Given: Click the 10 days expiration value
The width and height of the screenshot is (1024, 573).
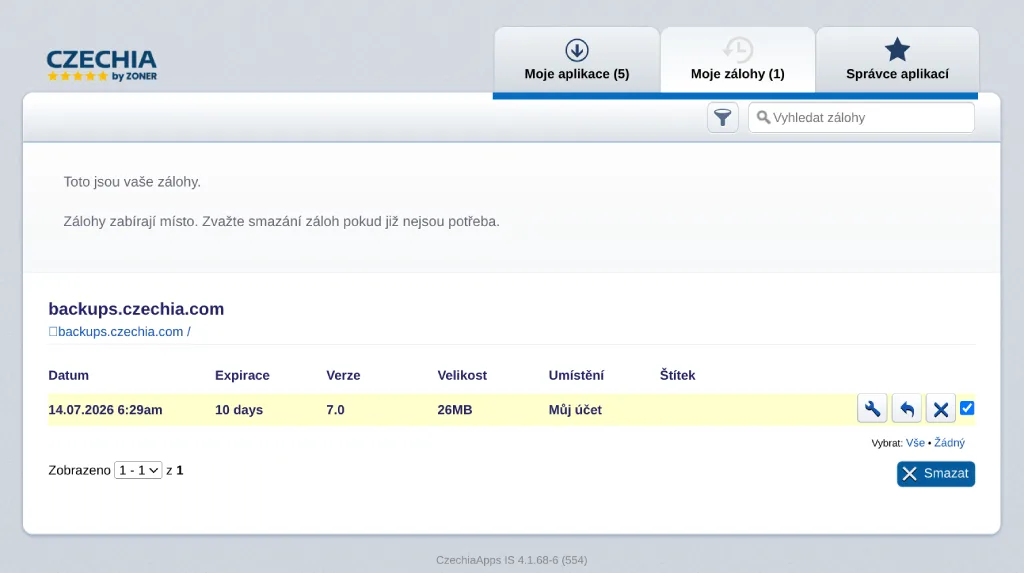Looking at the screenshot, I should (239, 410).
